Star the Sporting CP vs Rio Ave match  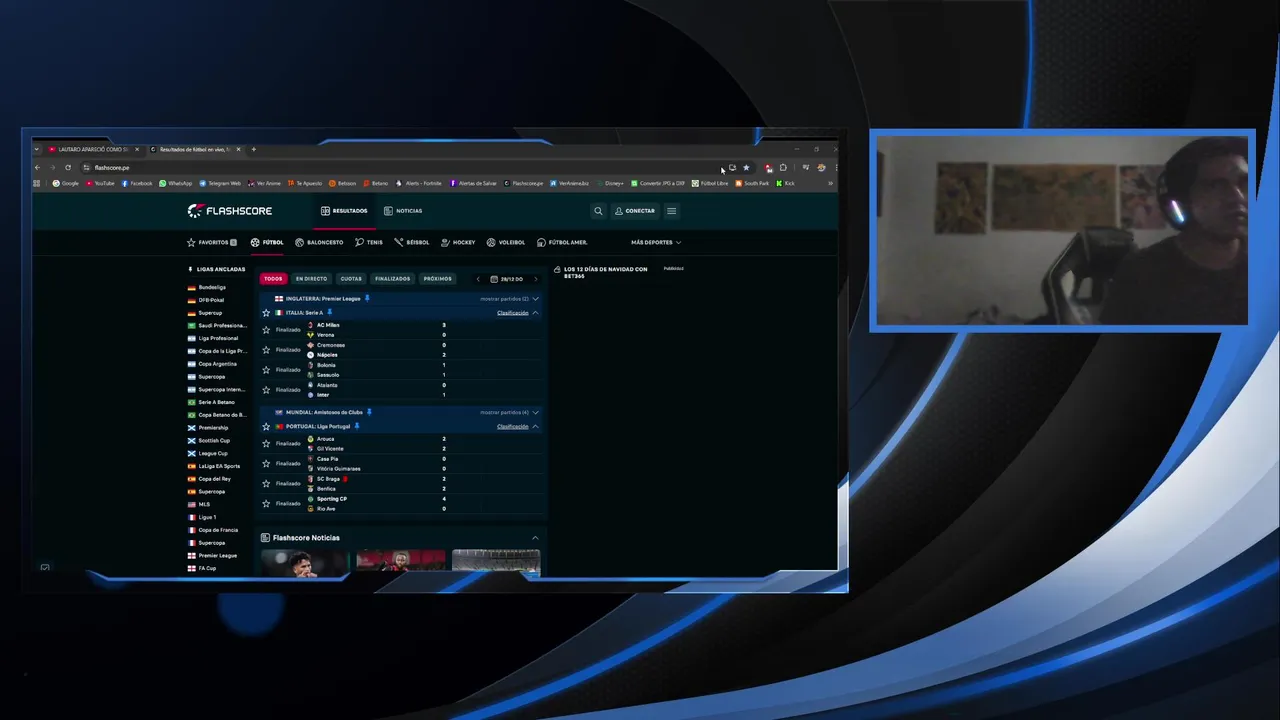click(266, 504)
